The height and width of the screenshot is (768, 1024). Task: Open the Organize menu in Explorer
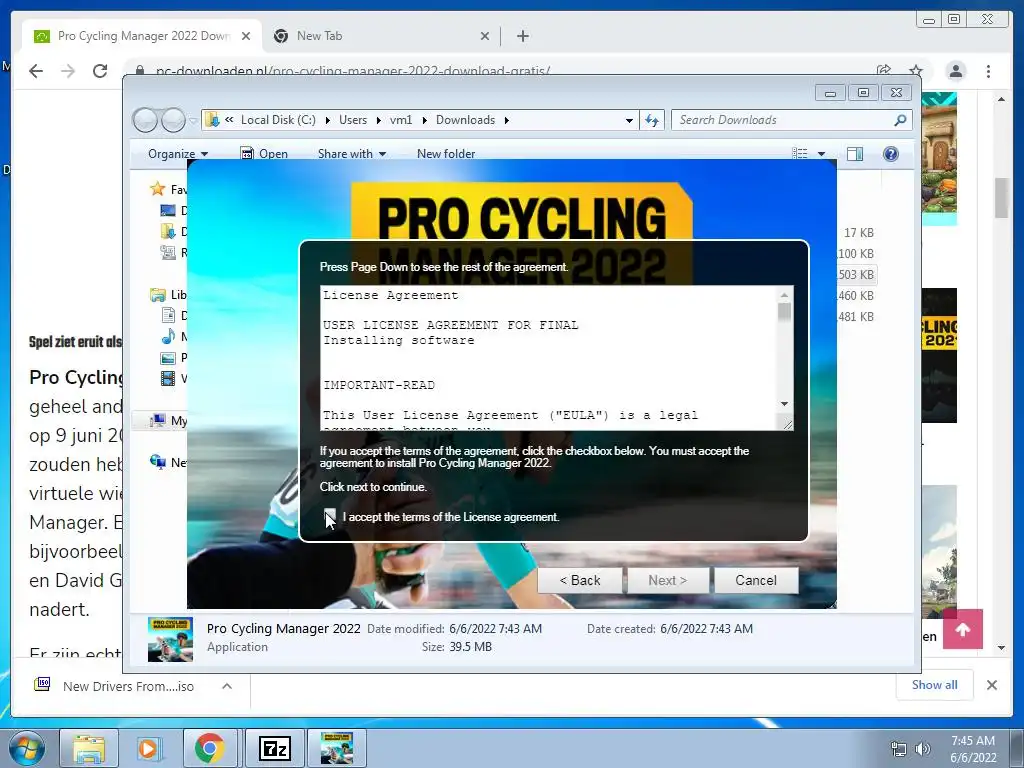[x=178, y=153]
